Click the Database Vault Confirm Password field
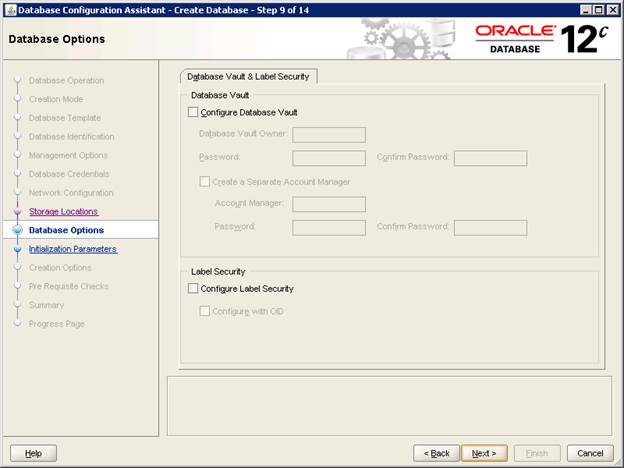Screen dimensions: 624x468 [x=490, y=158]
